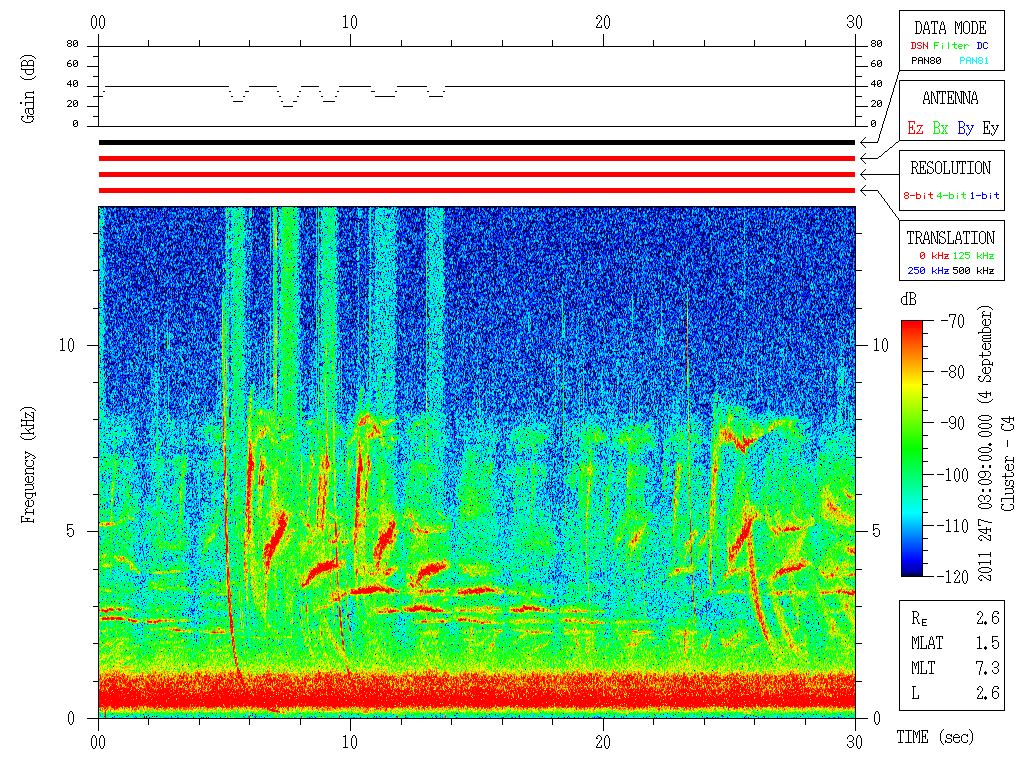
Task: Click the green 4-bit resolution label
Action: pyautogui.click(x=950, y=195)
